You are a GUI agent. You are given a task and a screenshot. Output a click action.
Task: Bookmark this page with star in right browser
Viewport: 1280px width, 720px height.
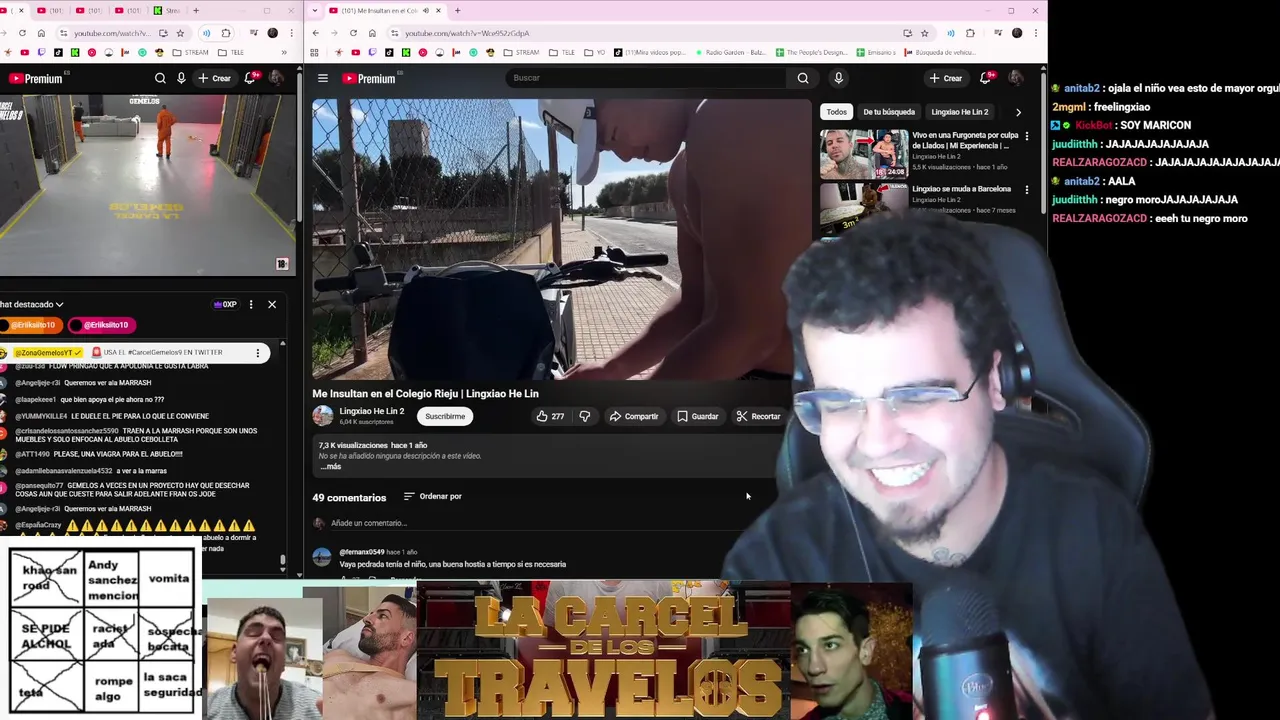tap(924, 33)
